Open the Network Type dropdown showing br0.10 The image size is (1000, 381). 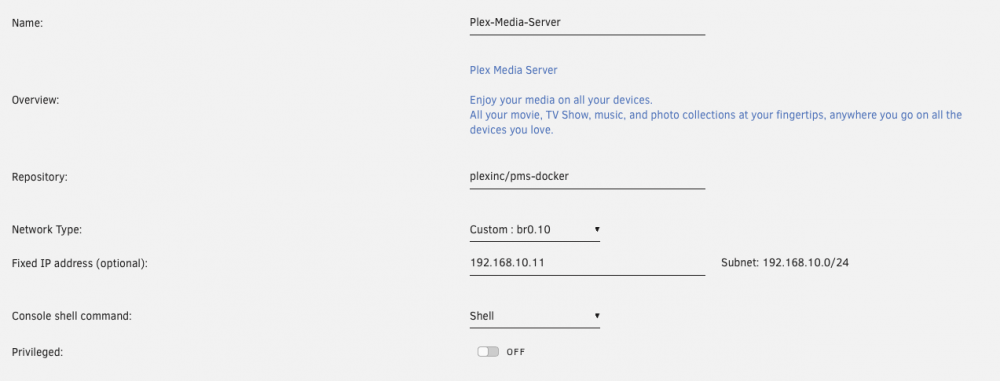534,229
